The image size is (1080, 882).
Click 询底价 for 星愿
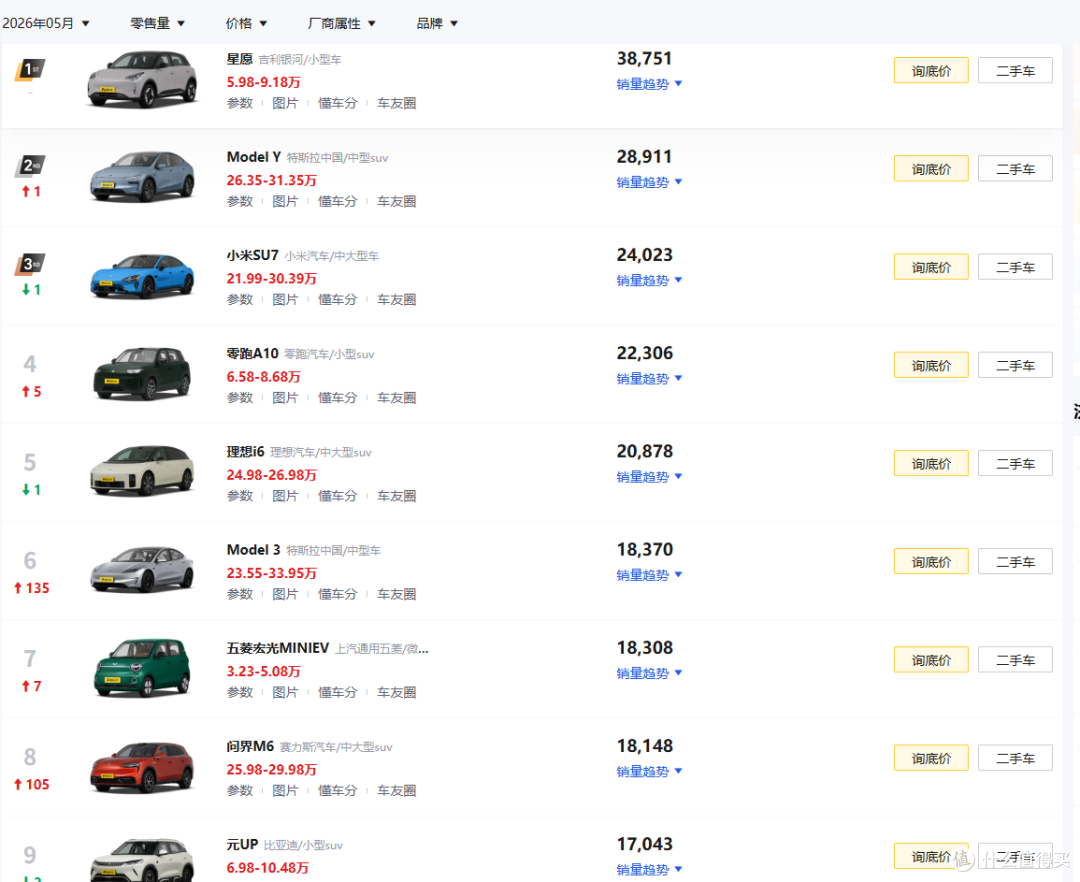point(931,71)
